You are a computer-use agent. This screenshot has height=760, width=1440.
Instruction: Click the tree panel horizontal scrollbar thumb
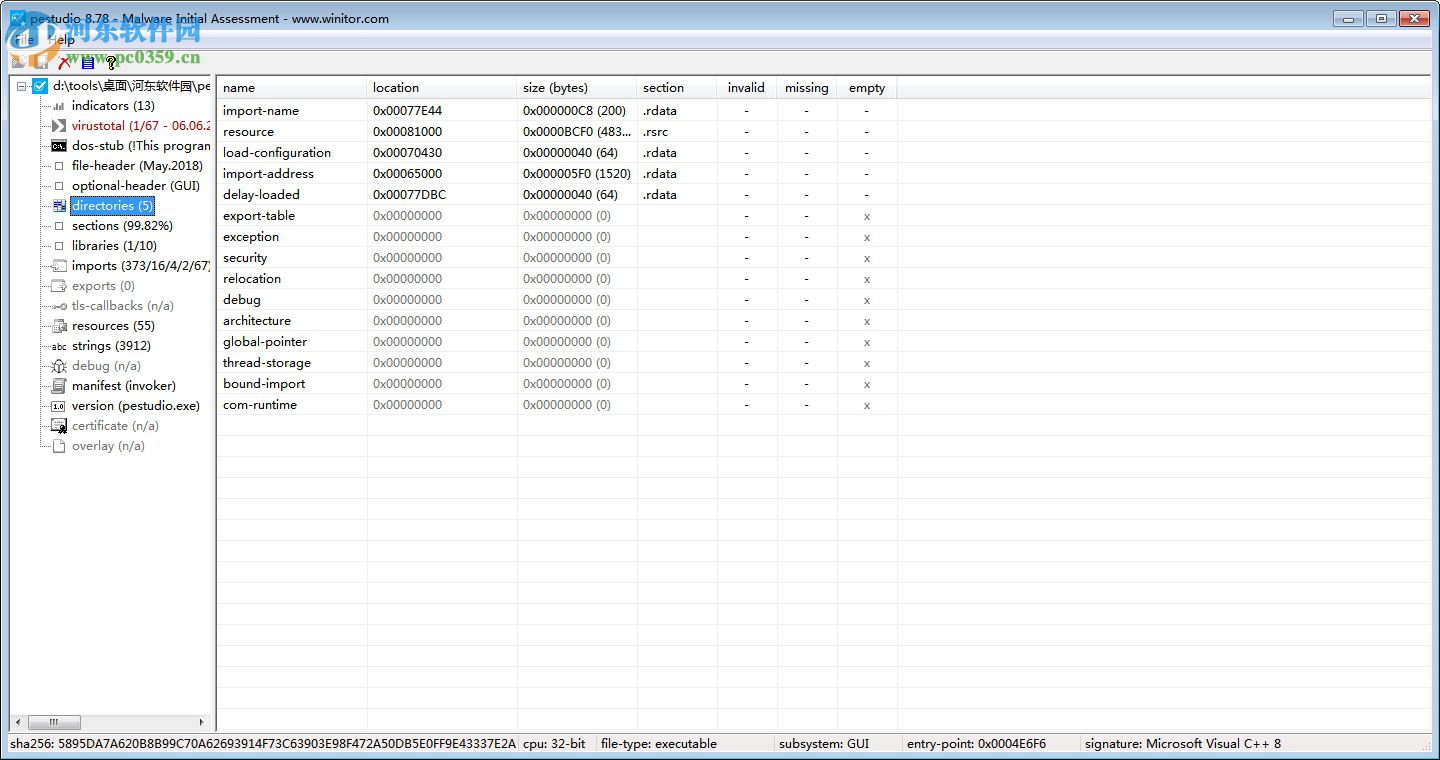54,722
